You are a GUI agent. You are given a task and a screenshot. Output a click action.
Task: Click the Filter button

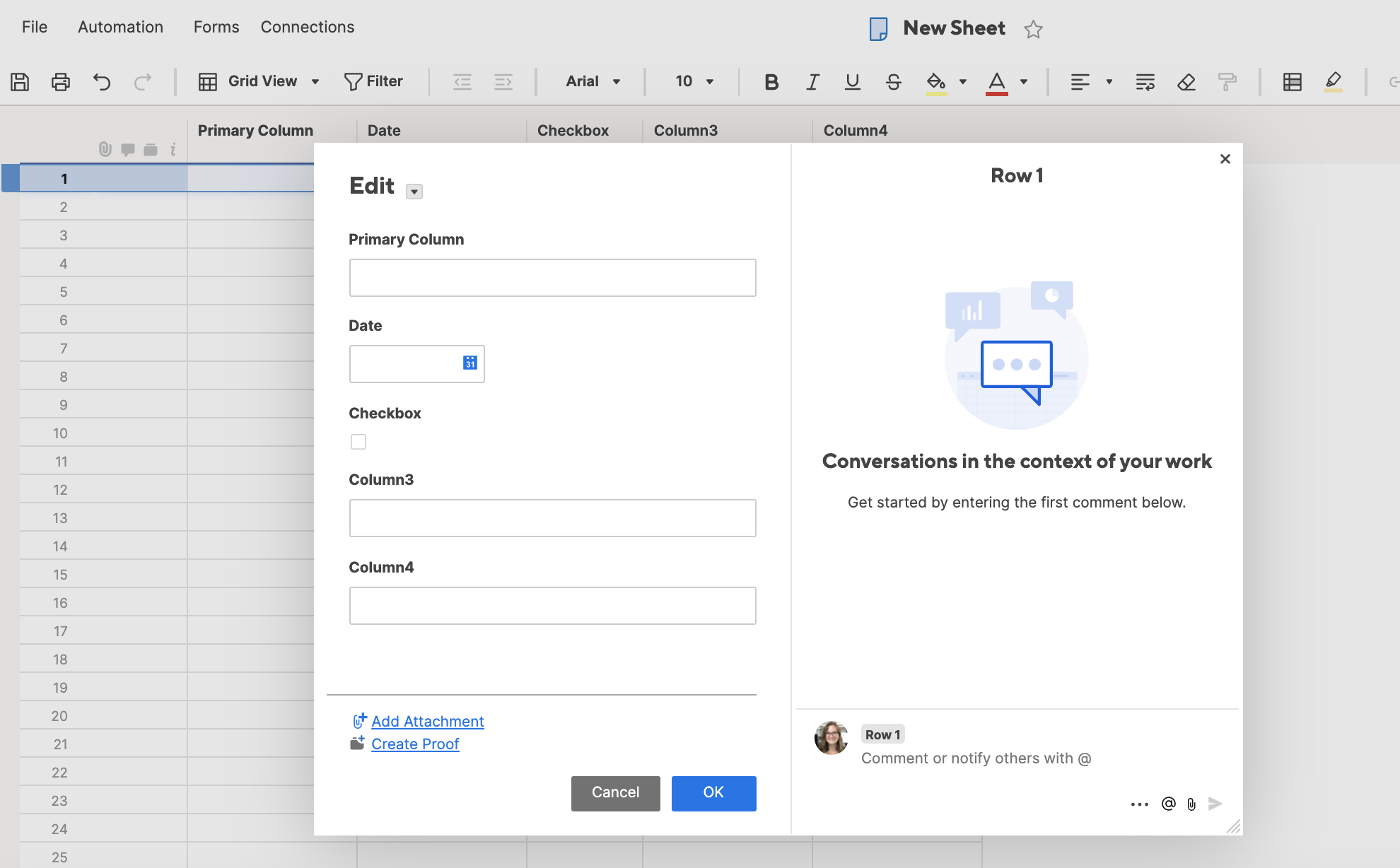(x=373, y=82)
